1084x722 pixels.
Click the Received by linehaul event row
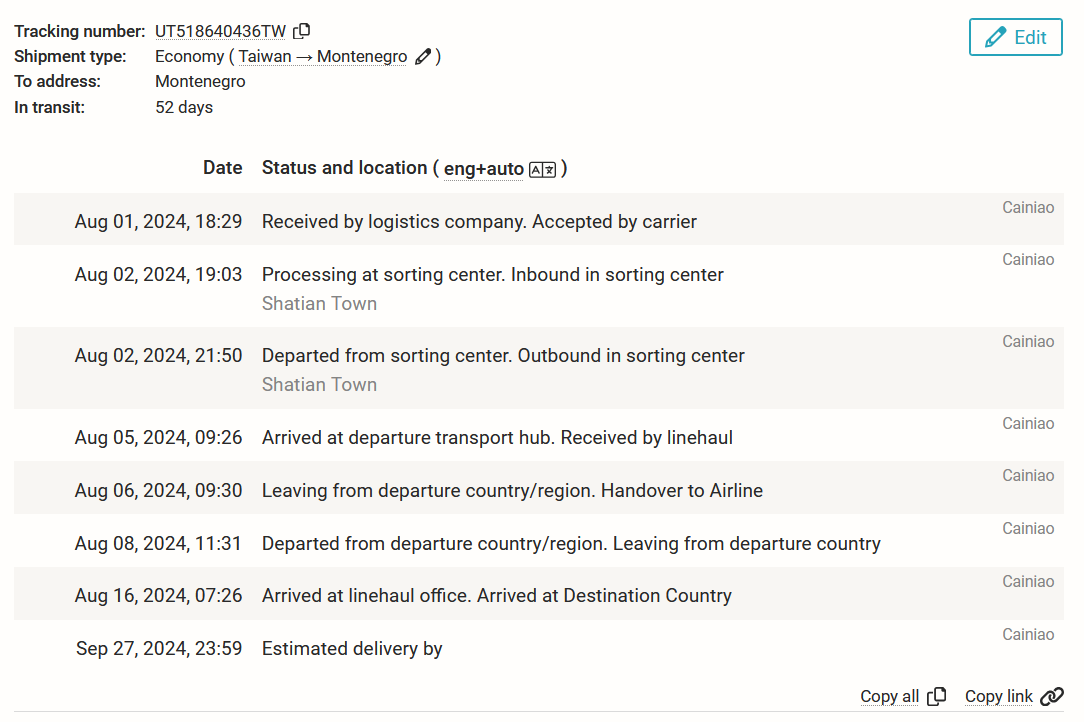pos(539,436)
